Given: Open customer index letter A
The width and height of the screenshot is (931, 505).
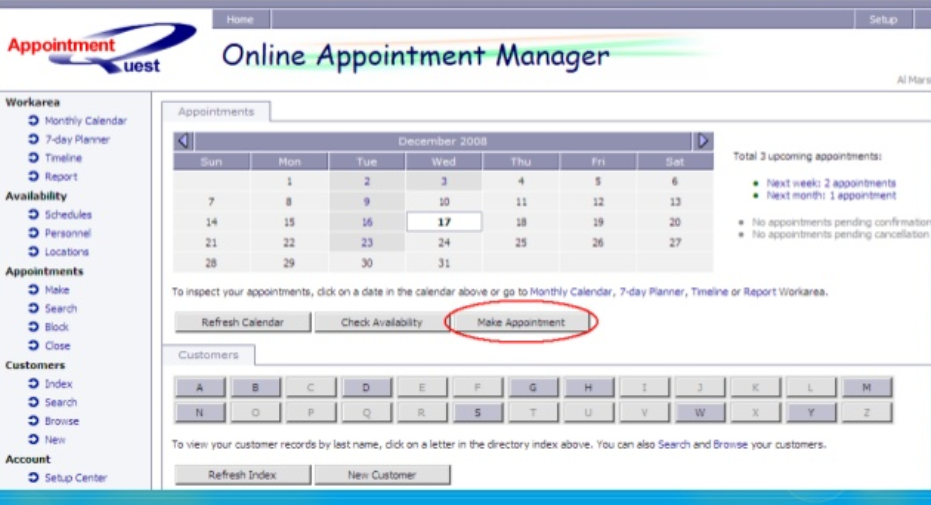Looking at the screenshot, I should 200,388.
